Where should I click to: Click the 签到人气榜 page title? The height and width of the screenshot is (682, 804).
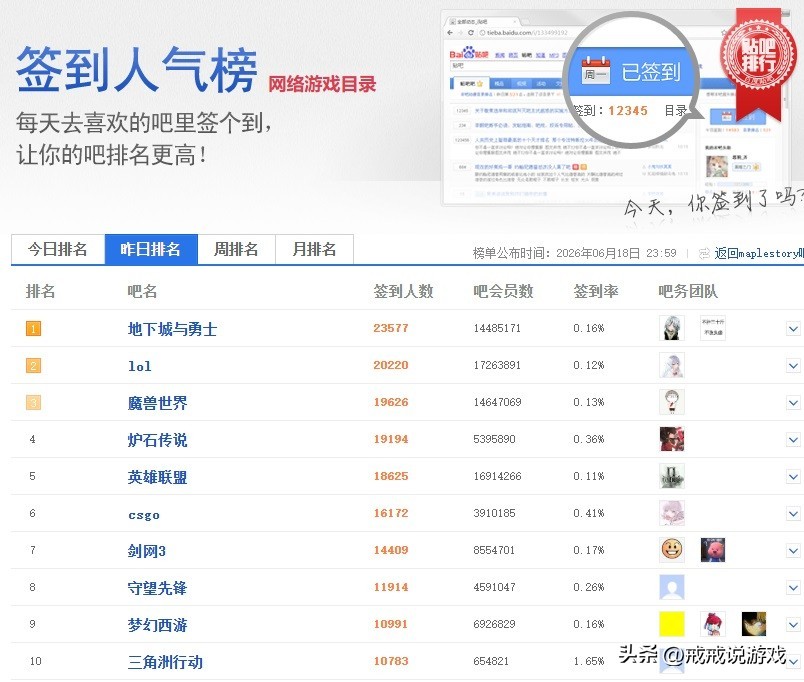point(136,69)
